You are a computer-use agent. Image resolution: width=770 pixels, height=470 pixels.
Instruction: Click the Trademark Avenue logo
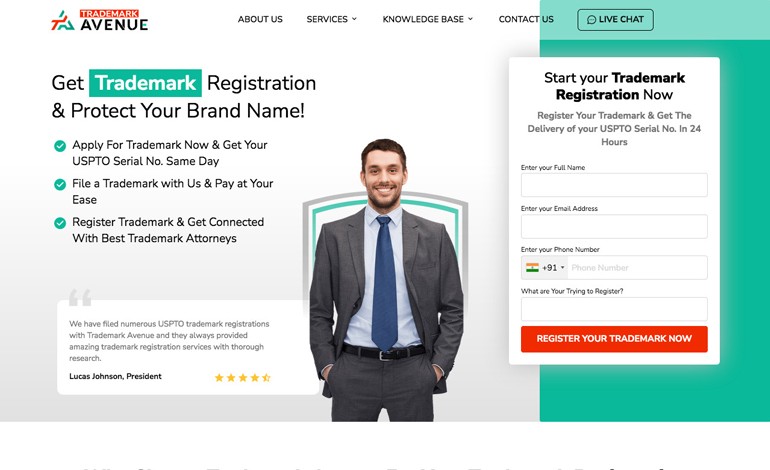[100, 20]
